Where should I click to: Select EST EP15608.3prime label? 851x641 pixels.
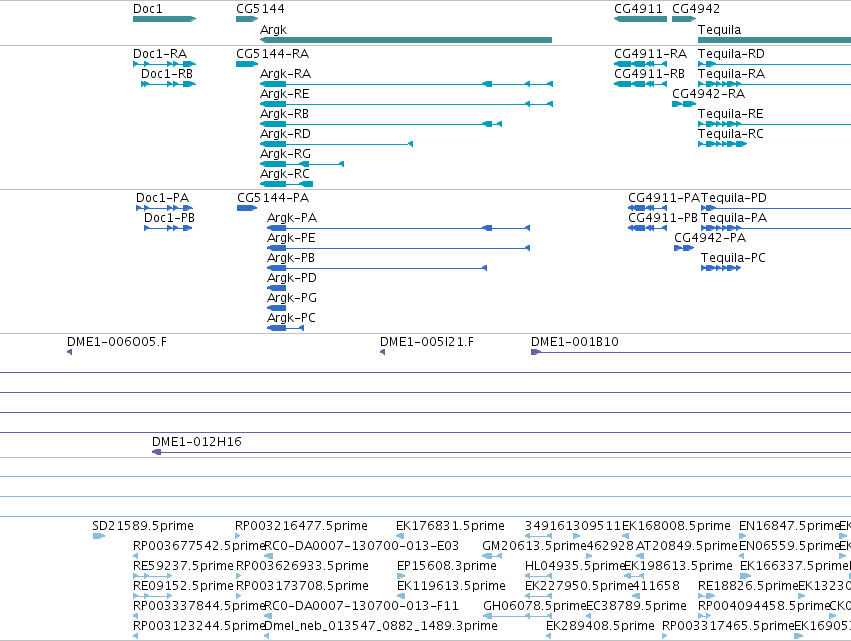[447, 566]
